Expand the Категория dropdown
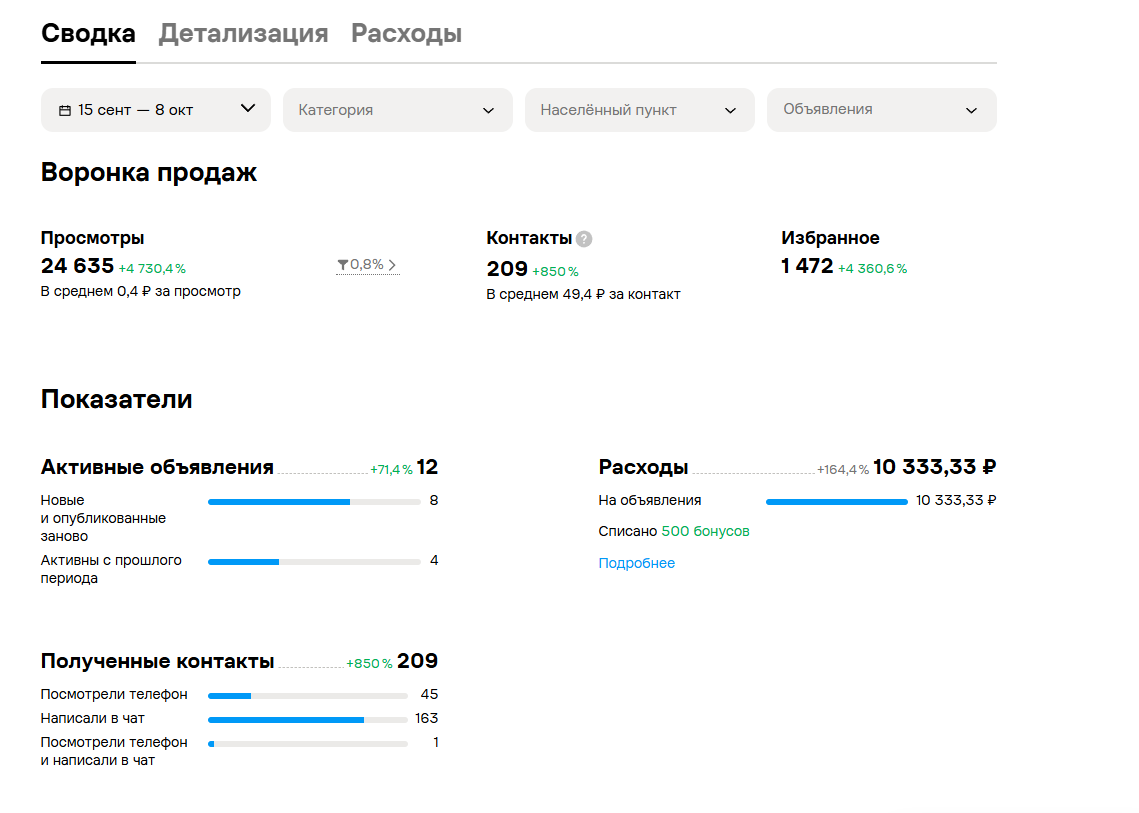Viewport: 1139px width, 813px height. (x=397, y=110)
